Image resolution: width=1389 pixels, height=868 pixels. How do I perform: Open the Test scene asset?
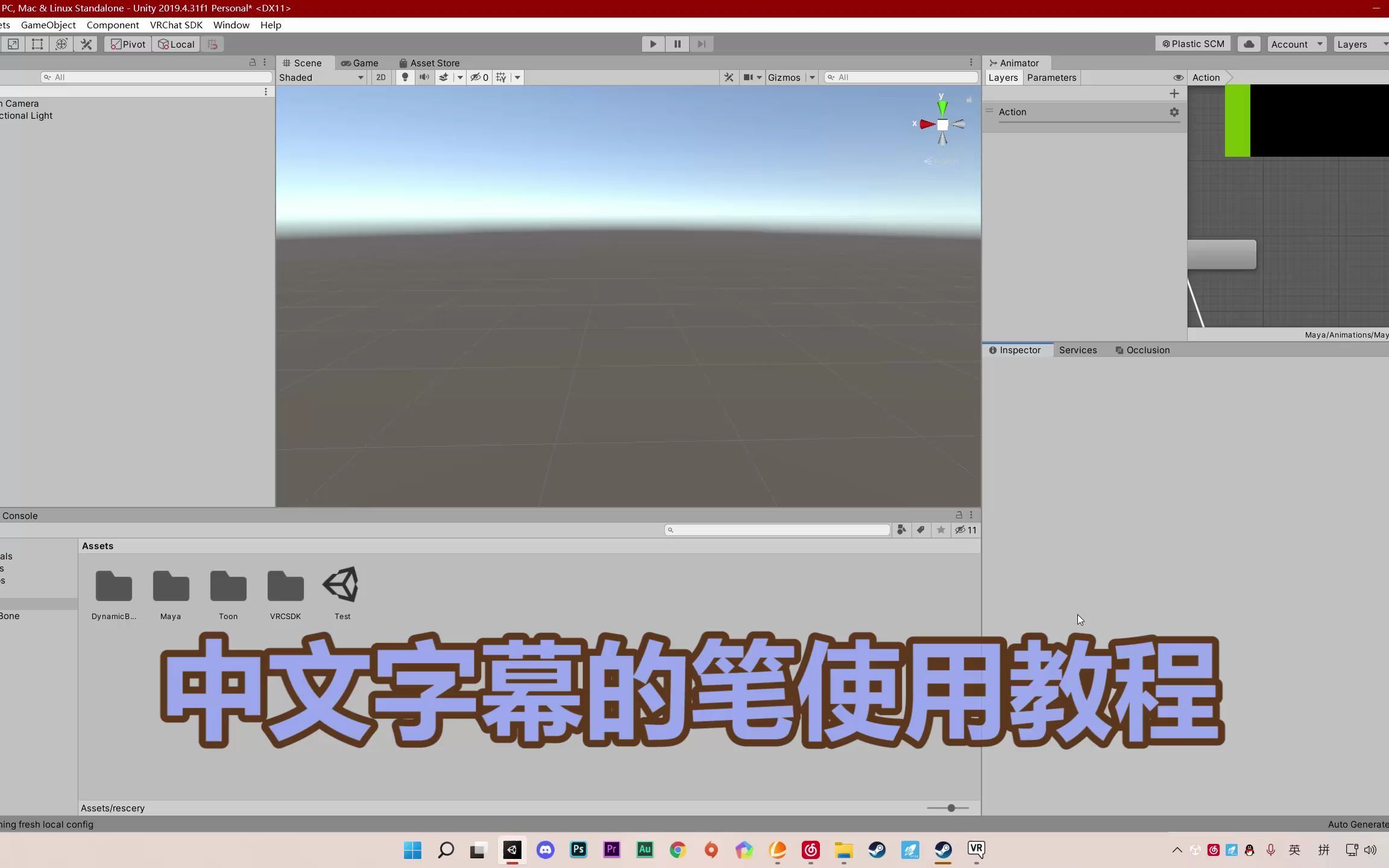tap(342, 585)
